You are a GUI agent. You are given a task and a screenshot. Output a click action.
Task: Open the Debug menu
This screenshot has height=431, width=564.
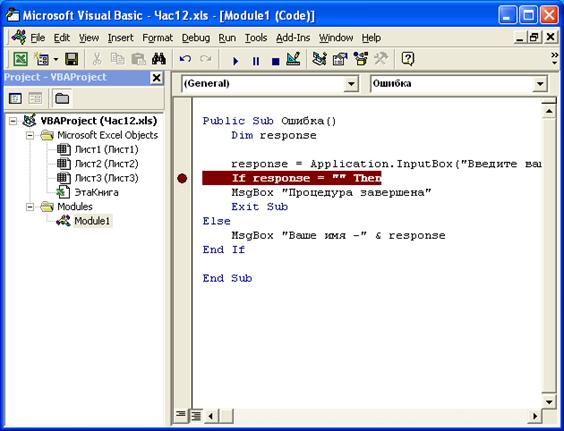[196, 38]
